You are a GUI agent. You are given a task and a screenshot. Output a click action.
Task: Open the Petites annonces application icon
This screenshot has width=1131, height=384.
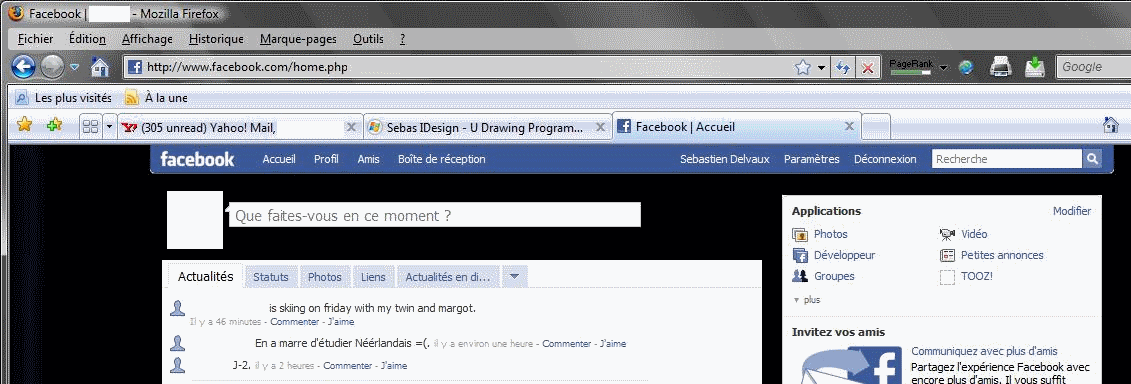pyautogui.click(x=947, y=255)
